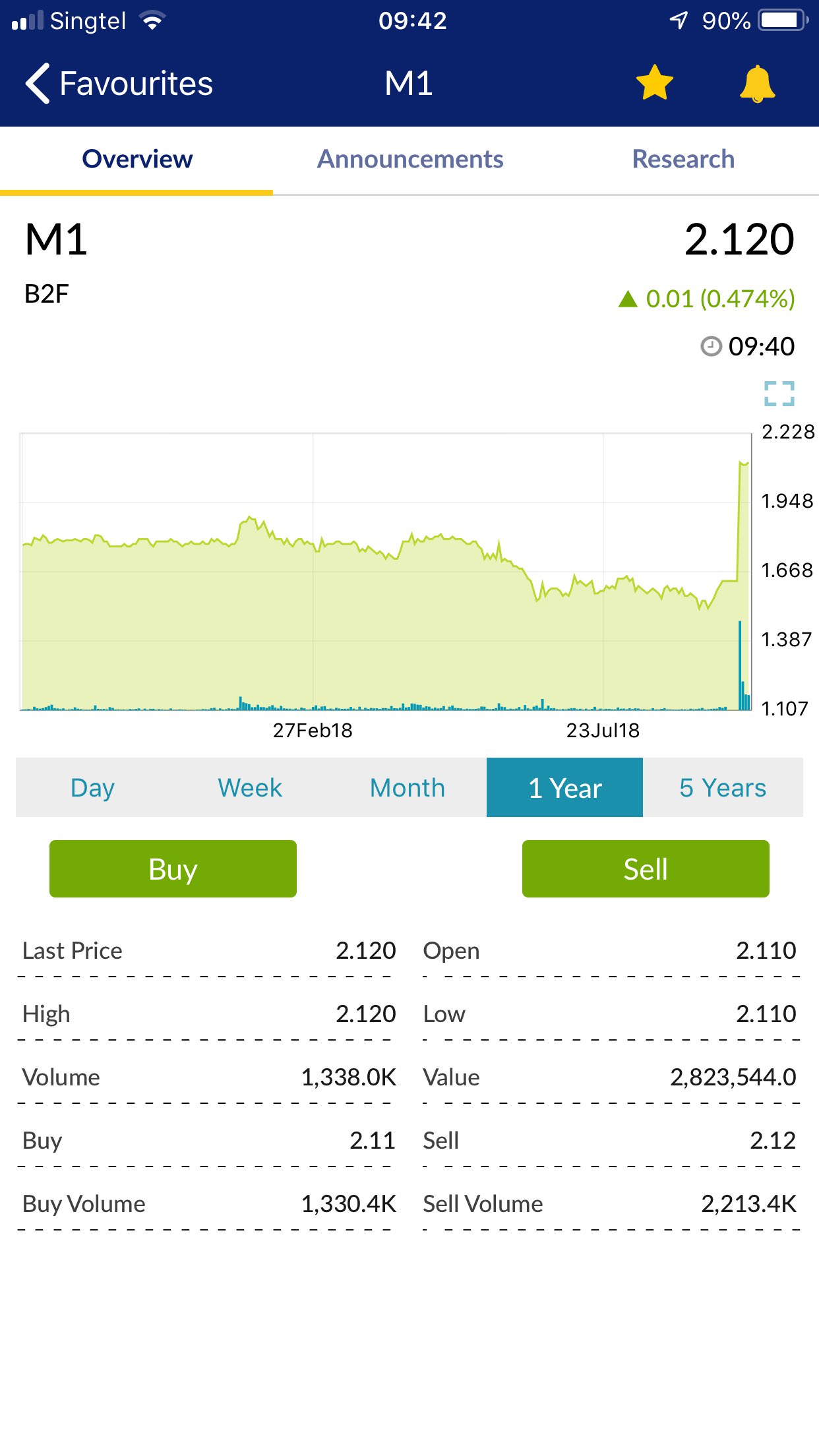The height and width of the screenshot is (1456, 819).
Task: Choose the 5 Years chart range
Action: coord(723,787)
